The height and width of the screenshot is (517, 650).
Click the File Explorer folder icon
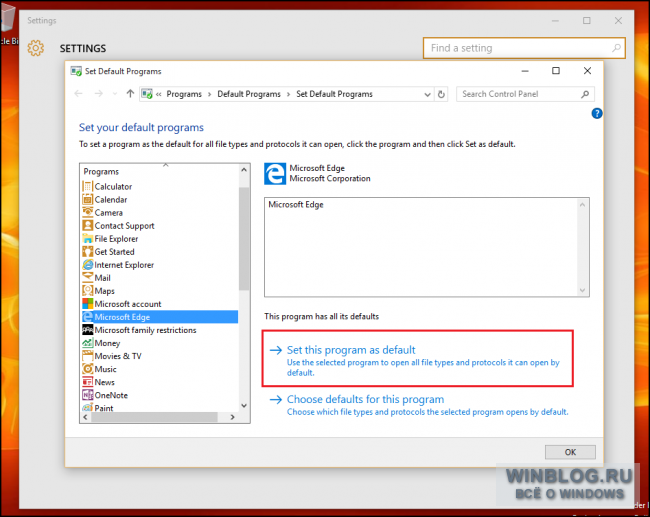tap(87, 239)
